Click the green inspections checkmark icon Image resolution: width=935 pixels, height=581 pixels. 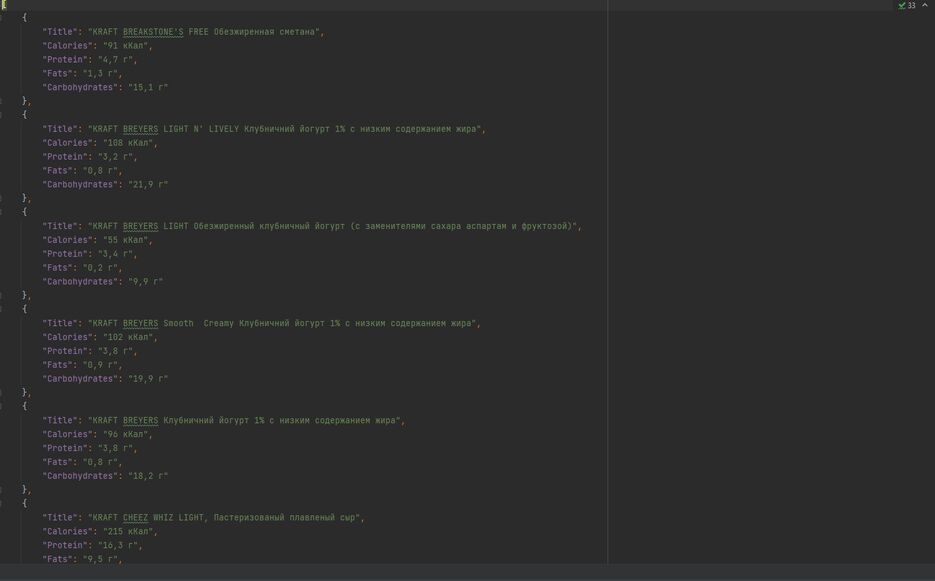pyautogui.click(x=902, y=5)
